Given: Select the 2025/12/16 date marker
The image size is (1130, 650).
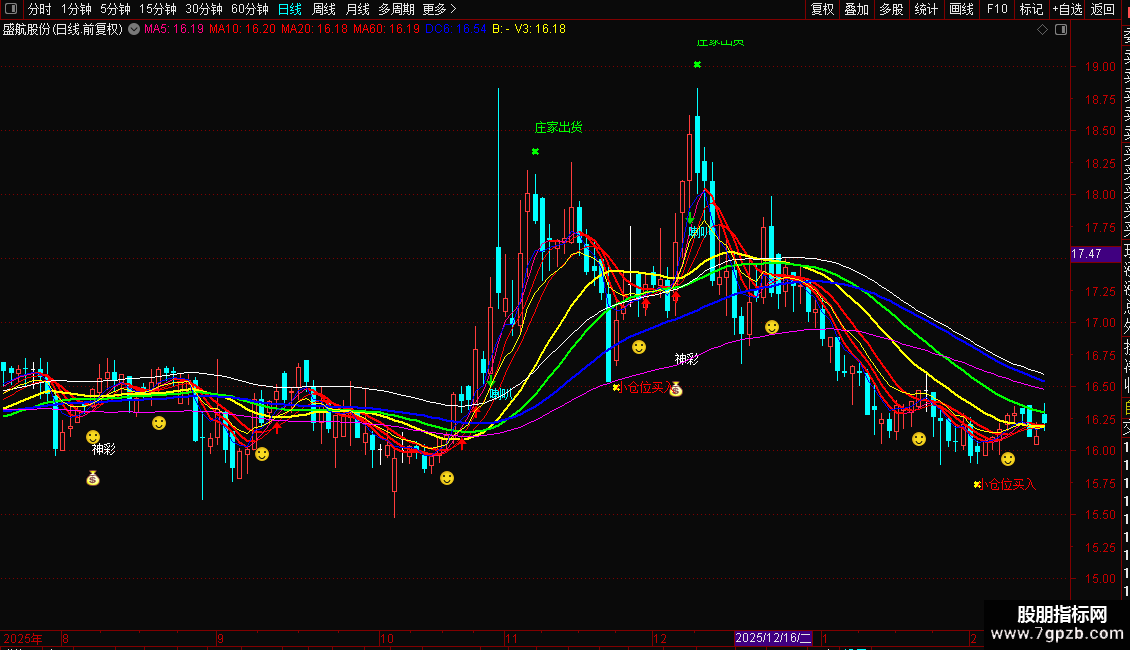Looking at the screenshot, I should [x=773, y=638].
